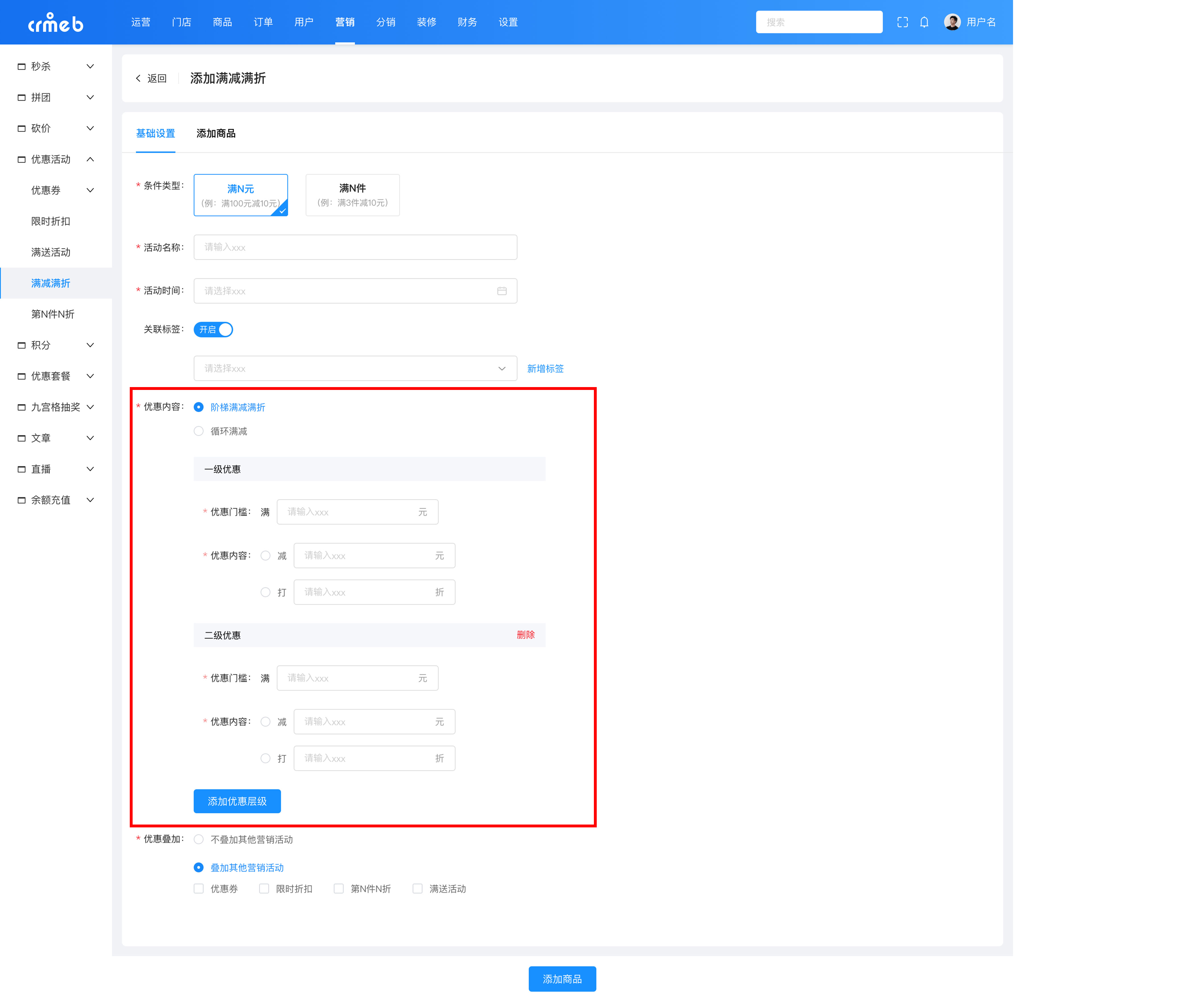Expand the 直播 sidebar chevron
Image resolution: width=1204 pixels, height=1003 pixels.
(90, 469)
